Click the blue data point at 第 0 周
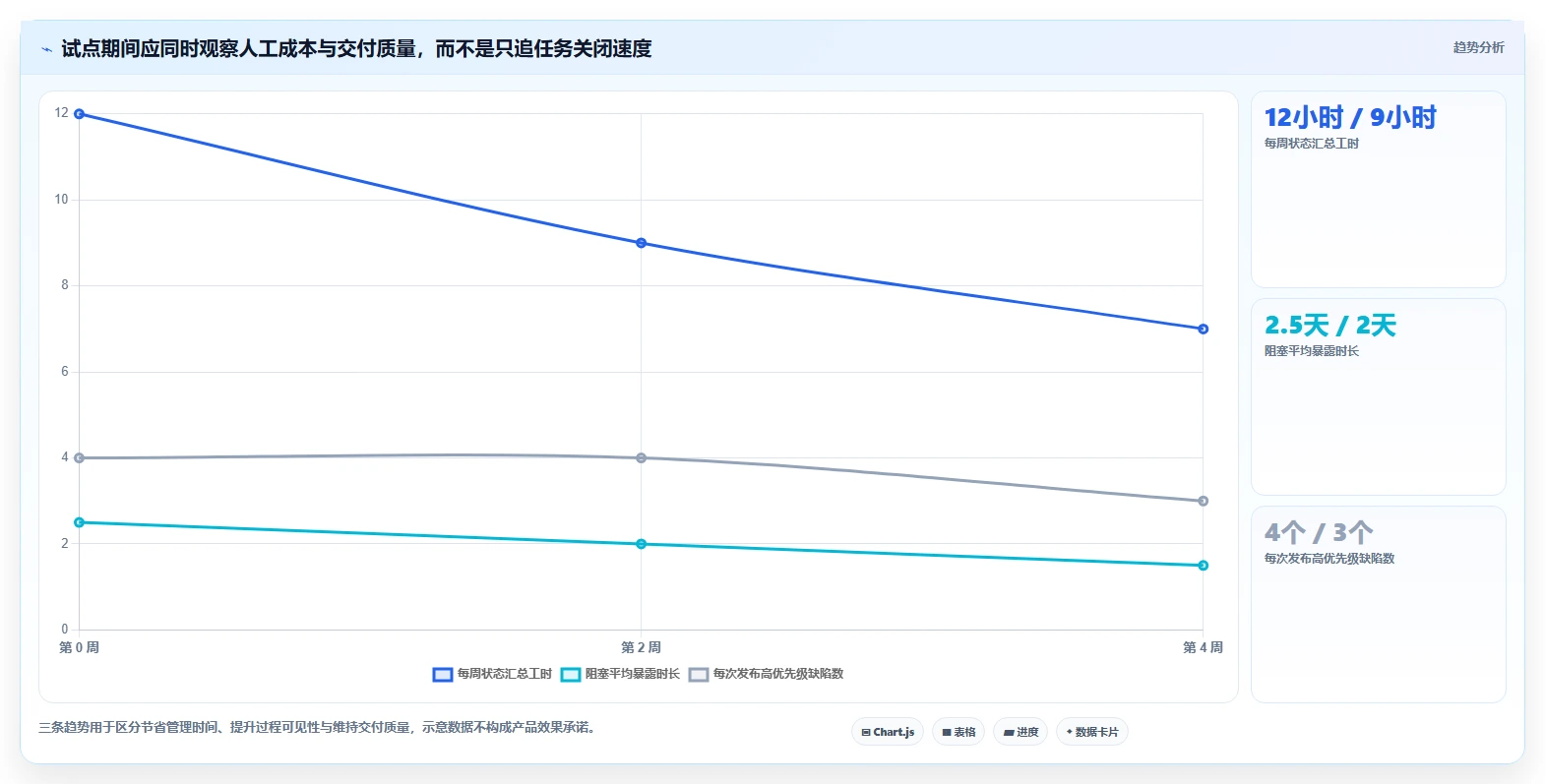 coord(80,114)
